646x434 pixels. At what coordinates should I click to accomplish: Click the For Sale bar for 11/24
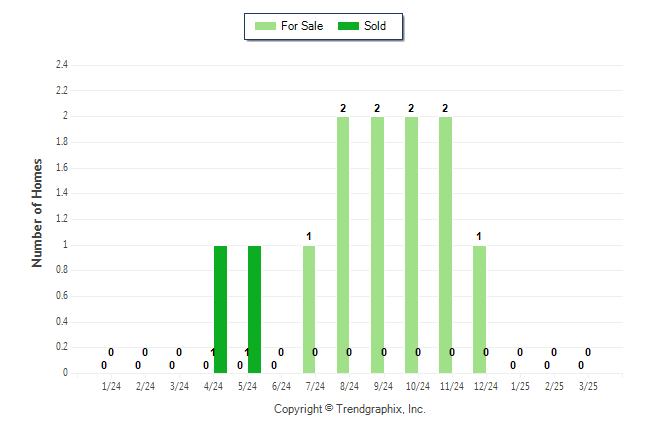(445, 245)
